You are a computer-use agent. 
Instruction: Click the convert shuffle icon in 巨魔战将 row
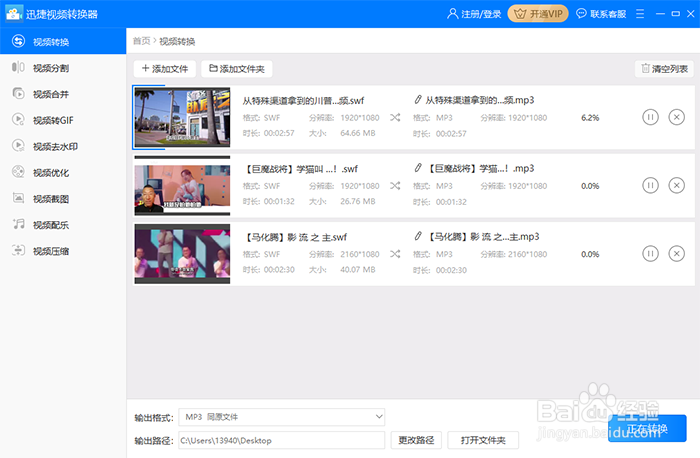(x=395, y=185)
